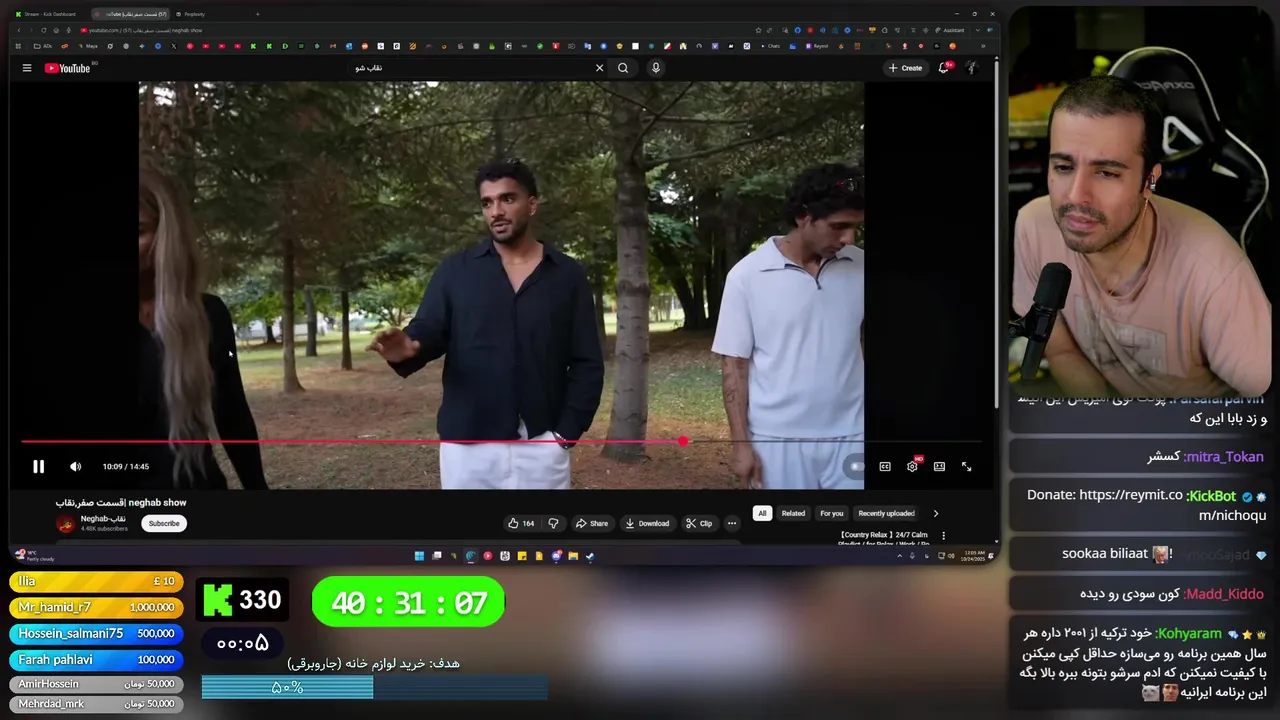The height and width of the screenshot is (720, 1280).
Task: Open the Create button menu
Action: click(x=905, y=68)
